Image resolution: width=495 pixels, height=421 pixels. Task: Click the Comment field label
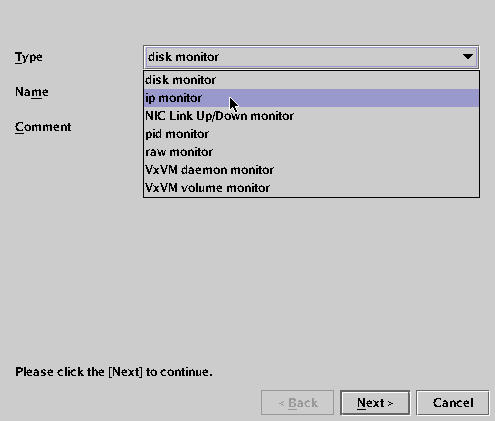43,127
